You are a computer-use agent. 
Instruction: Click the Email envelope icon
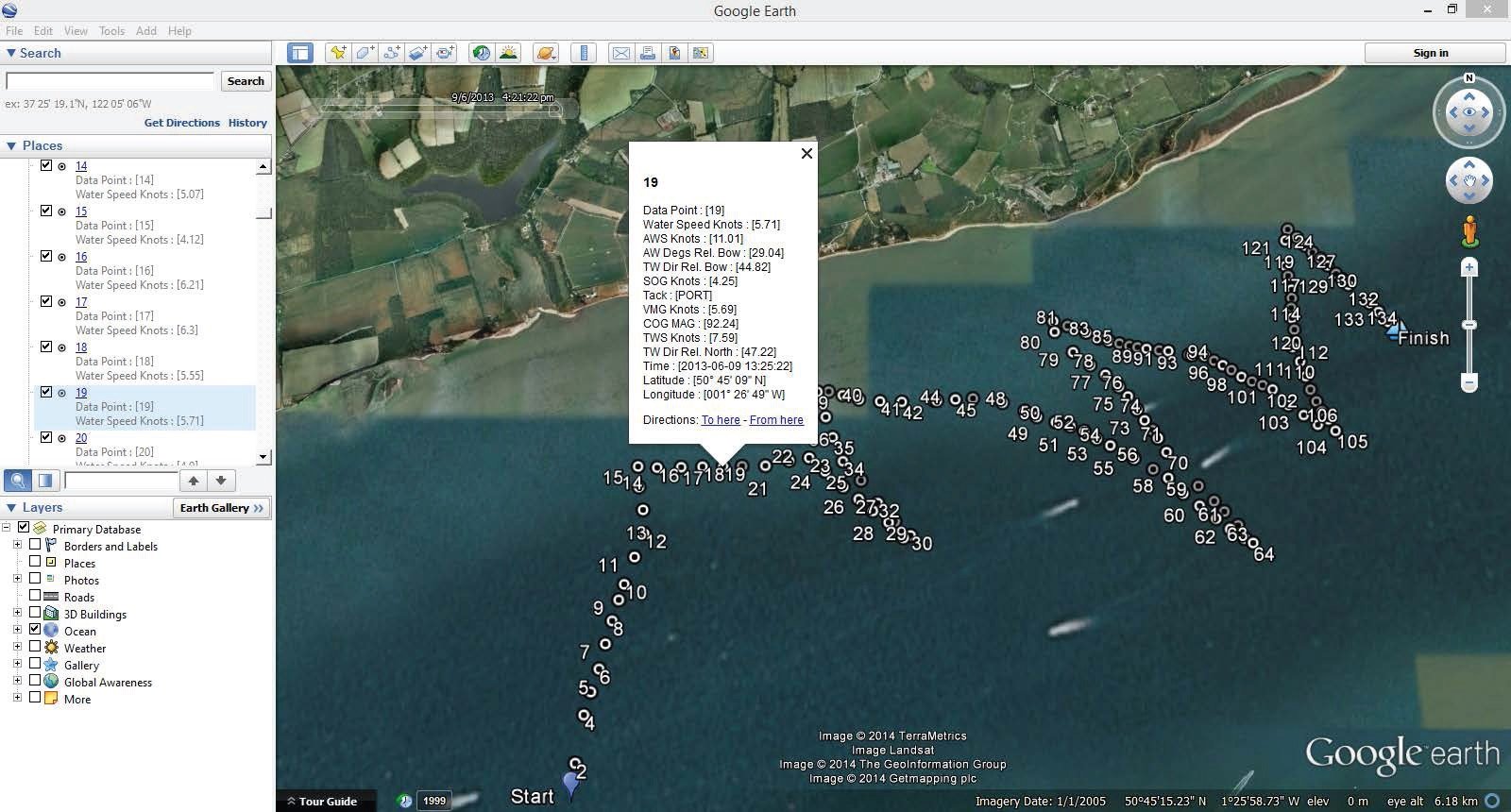(x=621, y=53)
